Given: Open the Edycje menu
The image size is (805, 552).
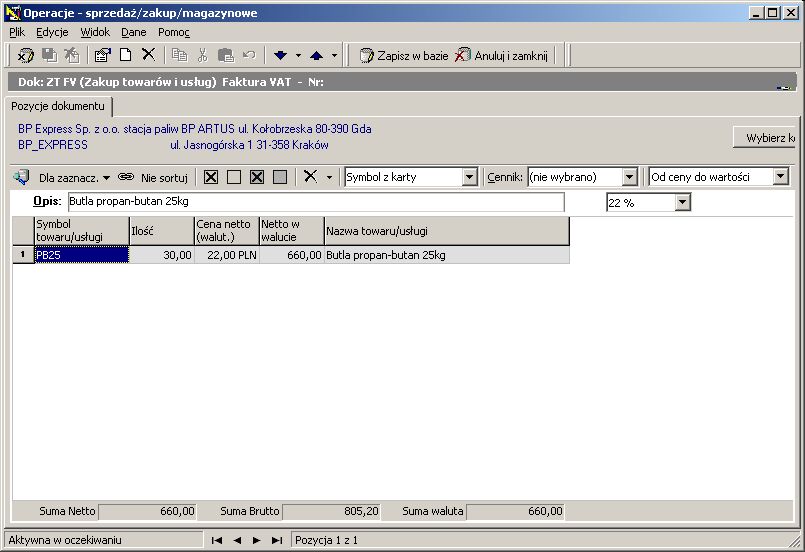Looking at the screenshot, I should (x=52, y=32).
